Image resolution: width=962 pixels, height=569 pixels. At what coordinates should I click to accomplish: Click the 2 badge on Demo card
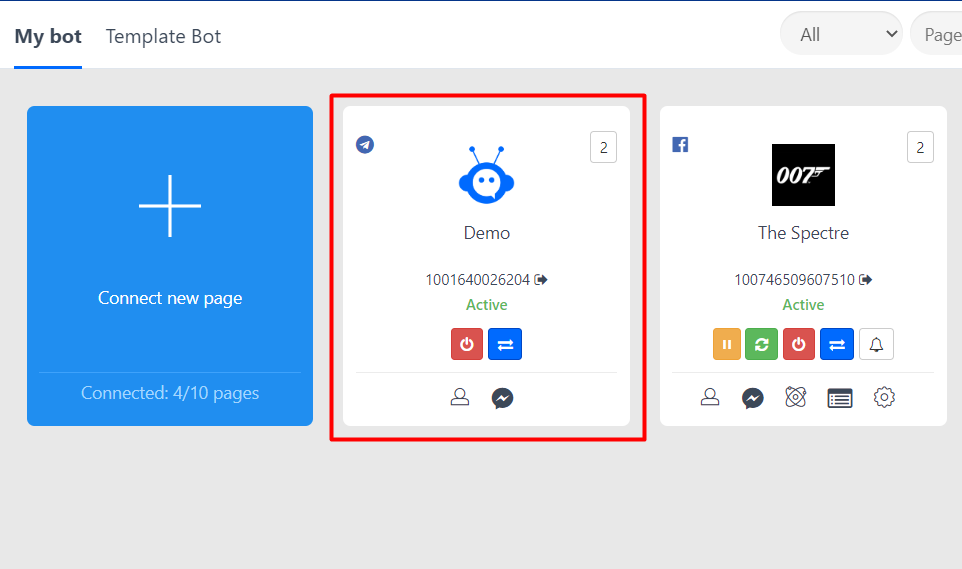pyautogui.click(x=604, y=147)
